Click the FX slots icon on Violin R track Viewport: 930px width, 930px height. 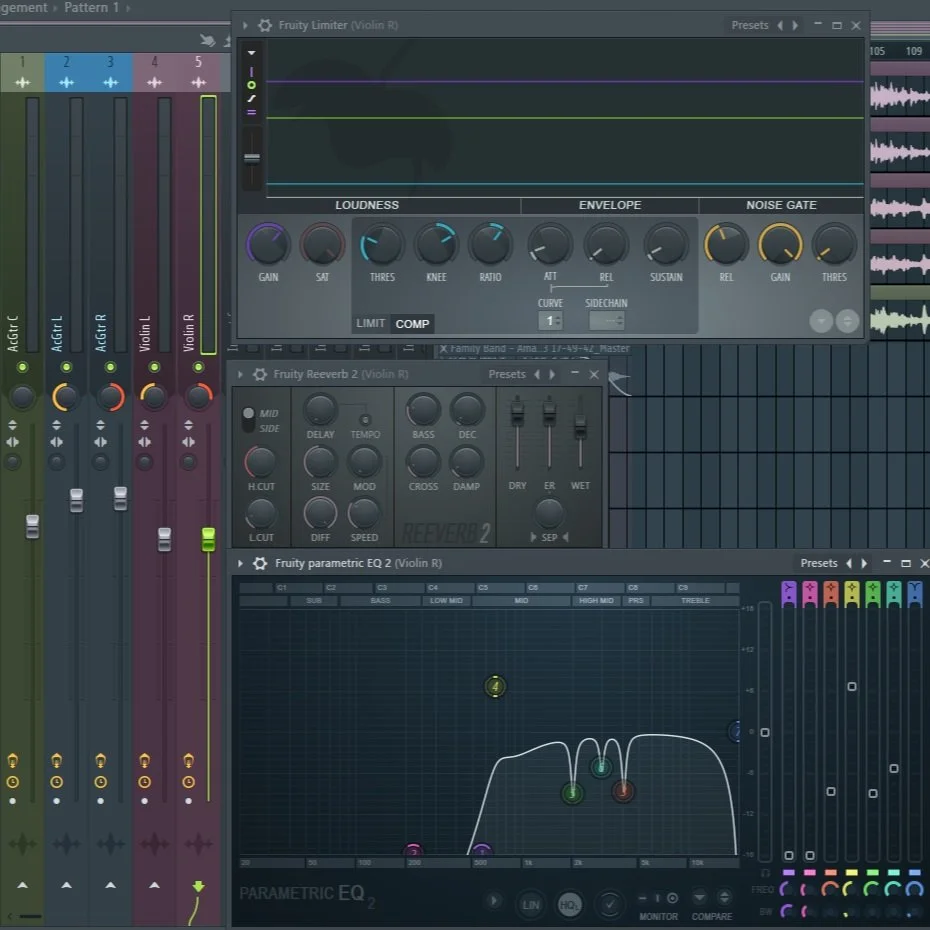click(x=188, y=760)
